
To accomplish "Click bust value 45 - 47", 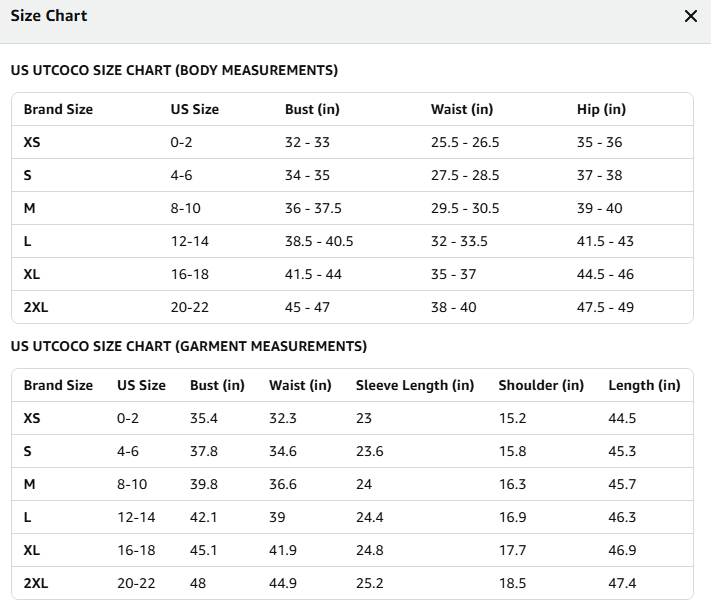I will click(307, 307).
